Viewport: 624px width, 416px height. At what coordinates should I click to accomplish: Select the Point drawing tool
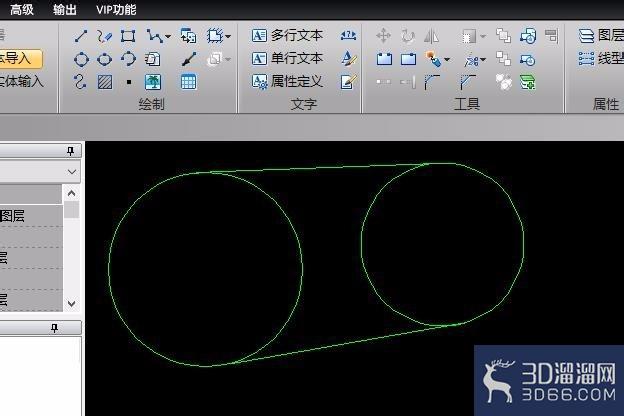(129, 82)
